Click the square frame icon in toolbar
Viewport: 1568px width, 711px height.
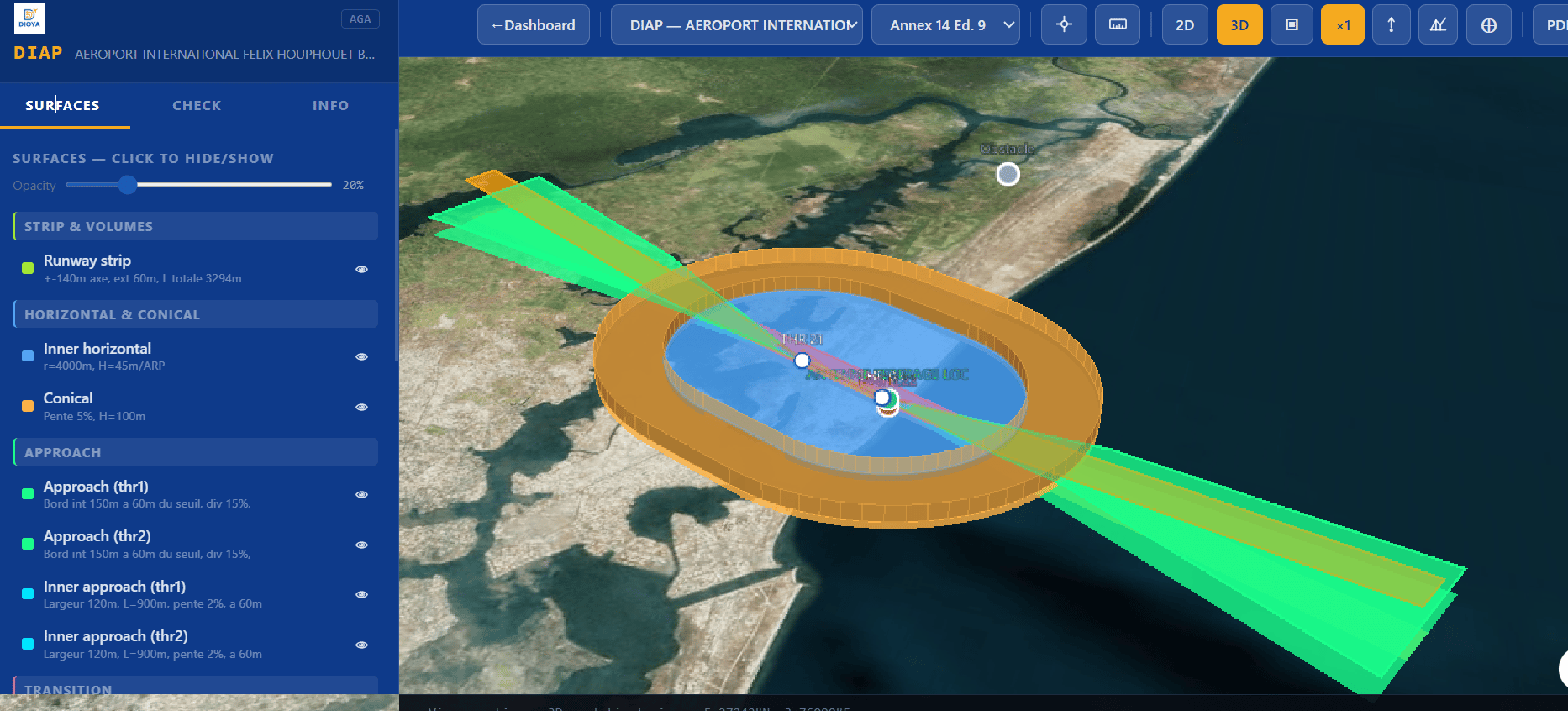(x=1292, y=24)
